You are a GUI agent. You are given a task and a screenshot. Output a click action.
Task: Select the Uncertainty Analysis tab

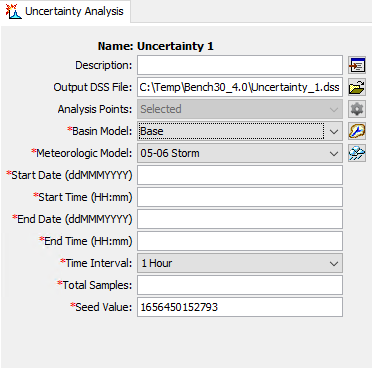click(65, 11)
